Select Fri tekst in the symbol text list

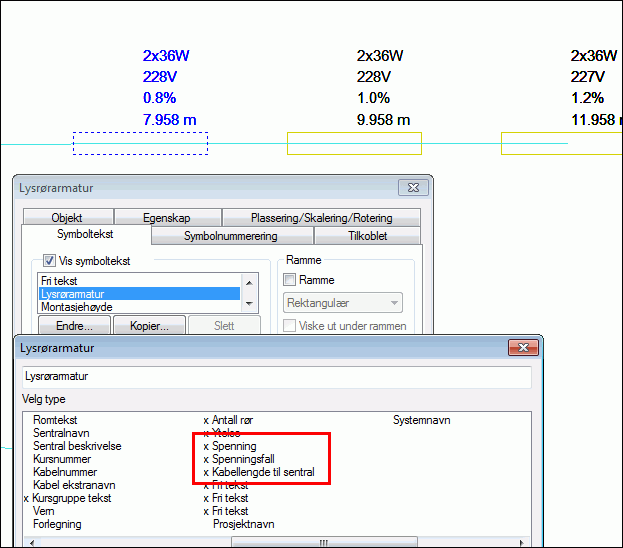click(60, 281)
